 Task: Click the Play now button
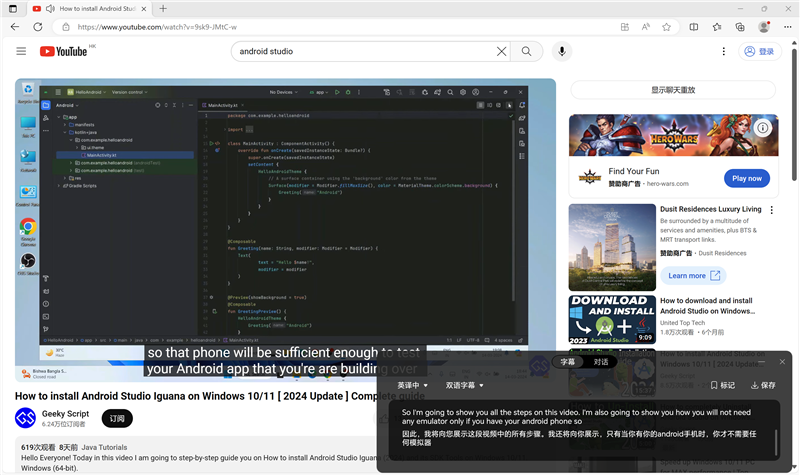point(746,179)
